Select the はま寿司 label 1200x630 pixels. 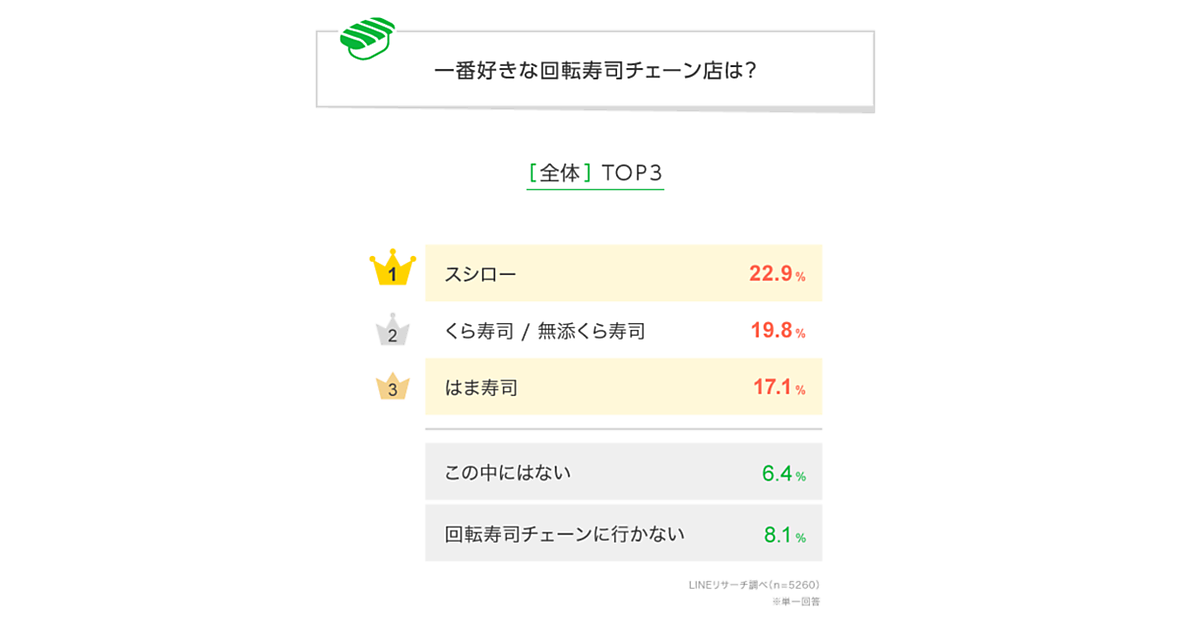point(481,387)
